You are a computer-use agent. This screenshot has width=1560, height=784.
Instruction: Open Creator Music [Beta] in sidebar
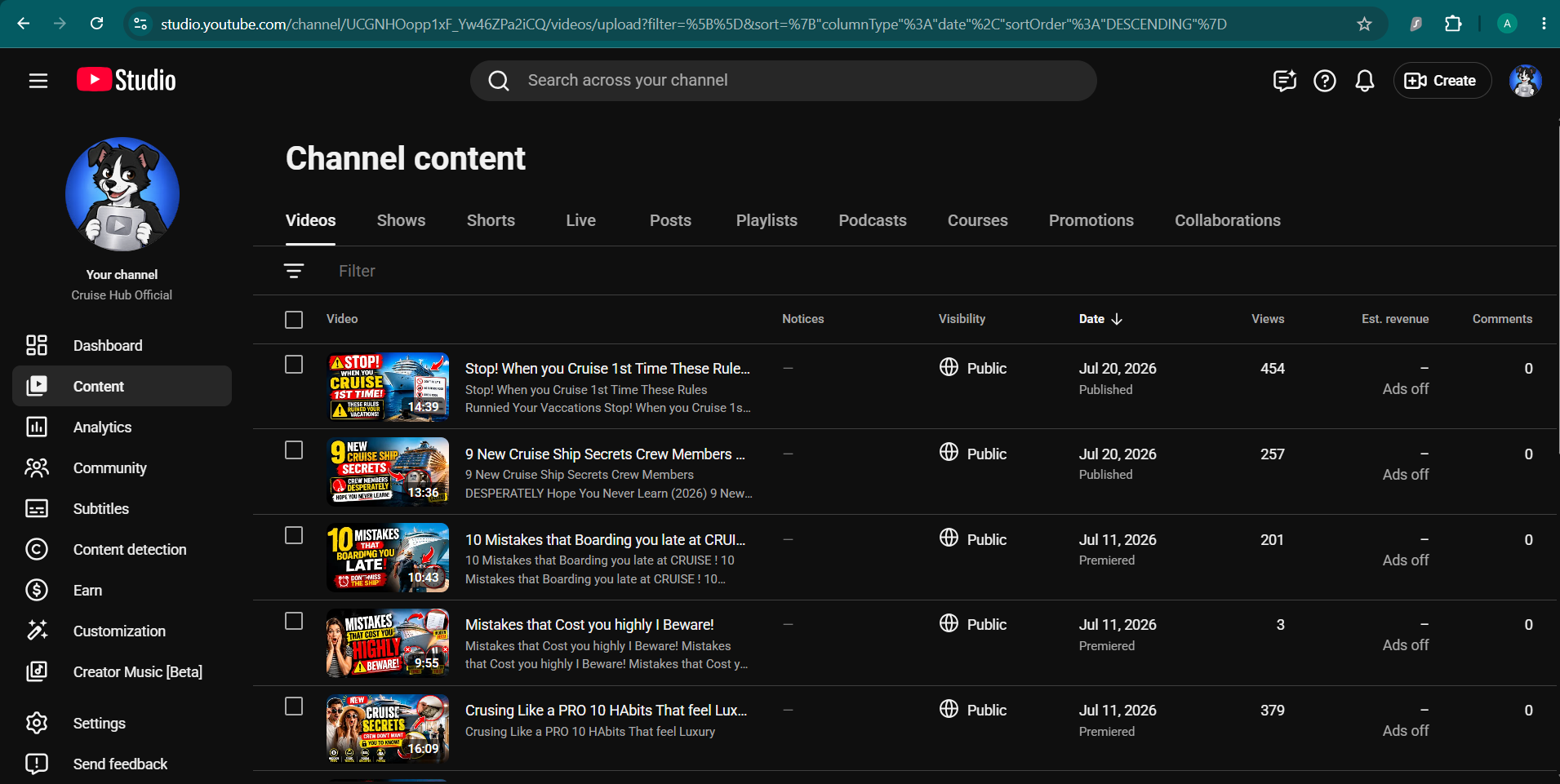click(122, 671)
